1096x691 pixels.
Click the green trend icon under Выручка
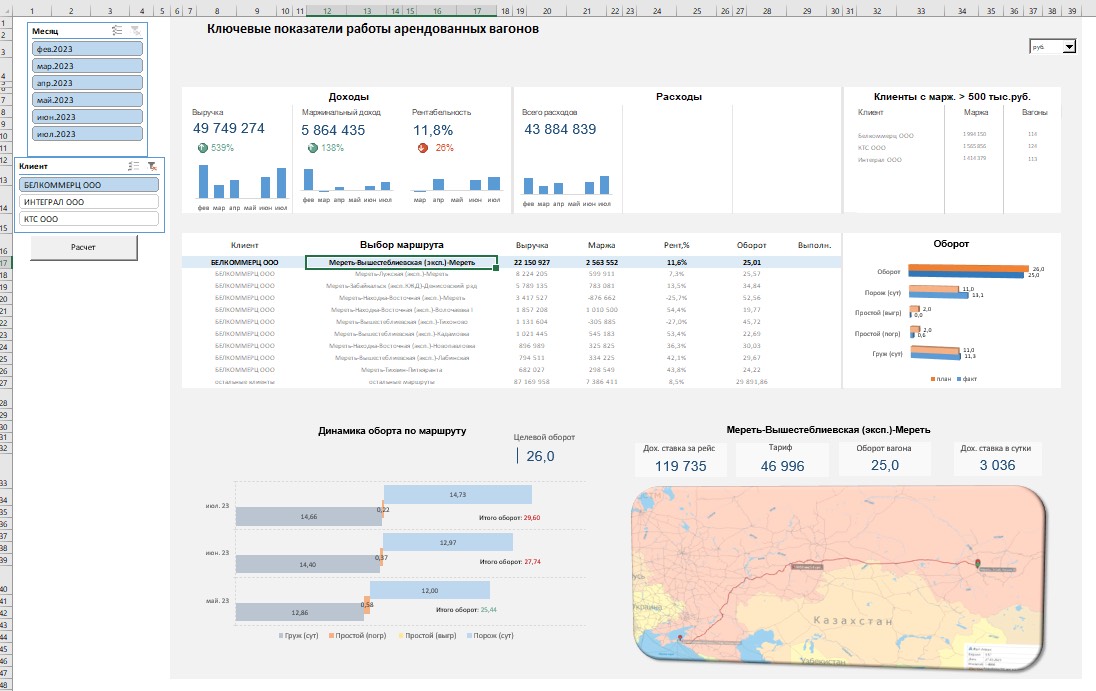click(x=203, y=148)
